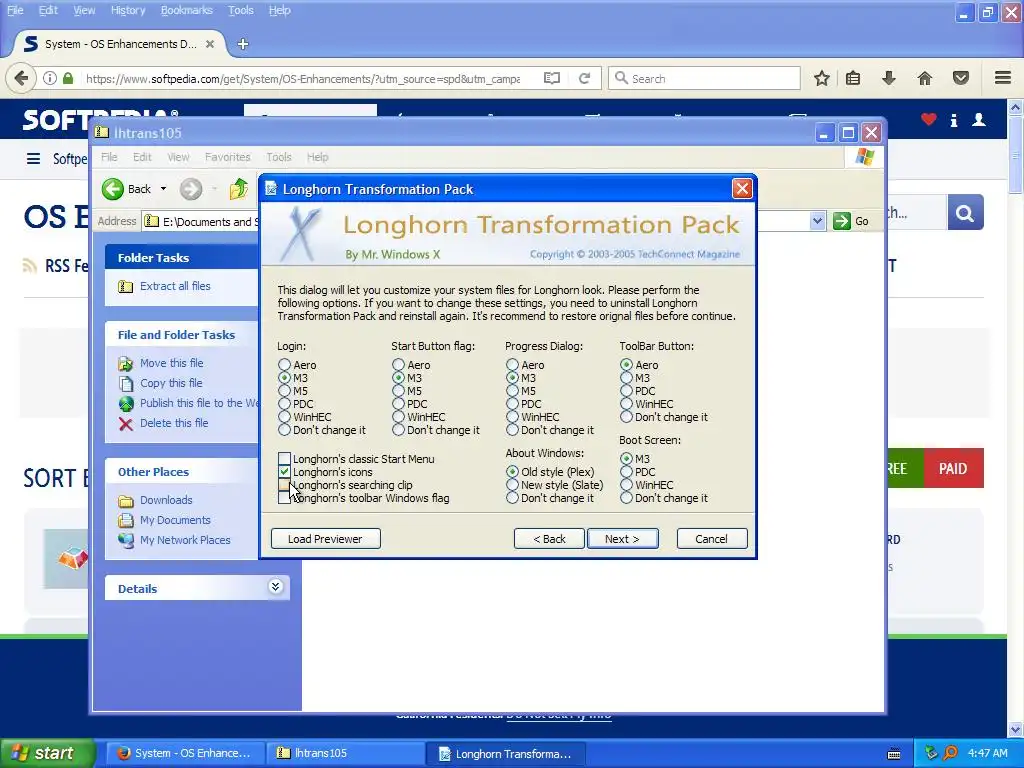Click Next > in Transformation Pack dialog
1024x768 pixels.
(622, 539)
